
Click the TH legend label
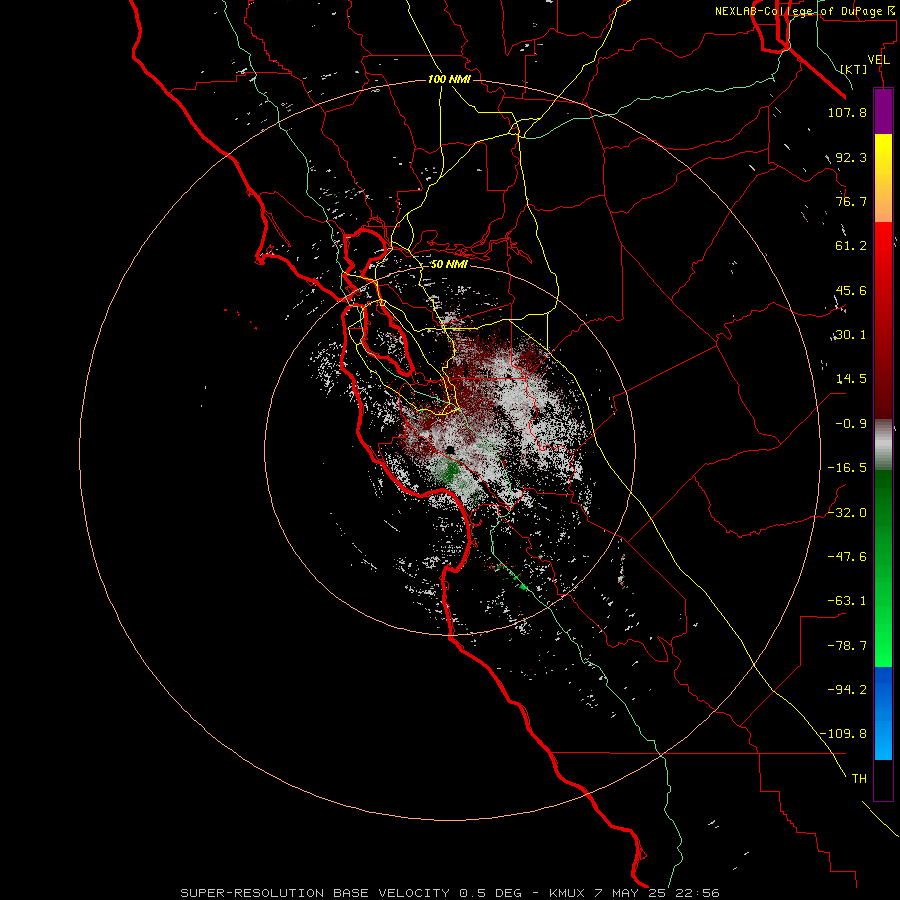(x=859, y=779)
